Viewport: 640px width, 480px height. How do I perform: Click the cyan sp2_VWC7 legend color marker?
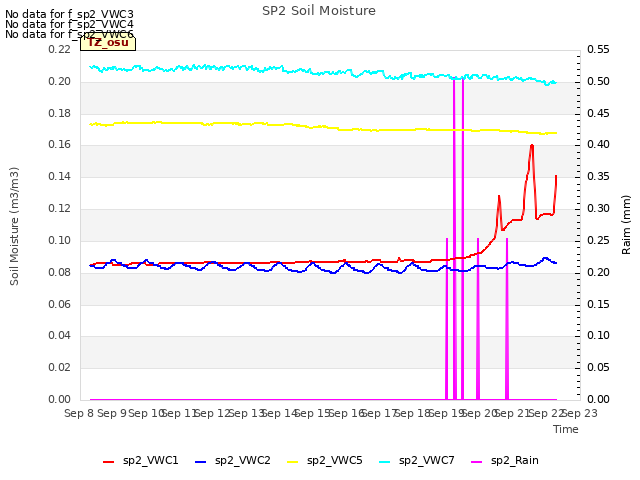pos(384,462)
